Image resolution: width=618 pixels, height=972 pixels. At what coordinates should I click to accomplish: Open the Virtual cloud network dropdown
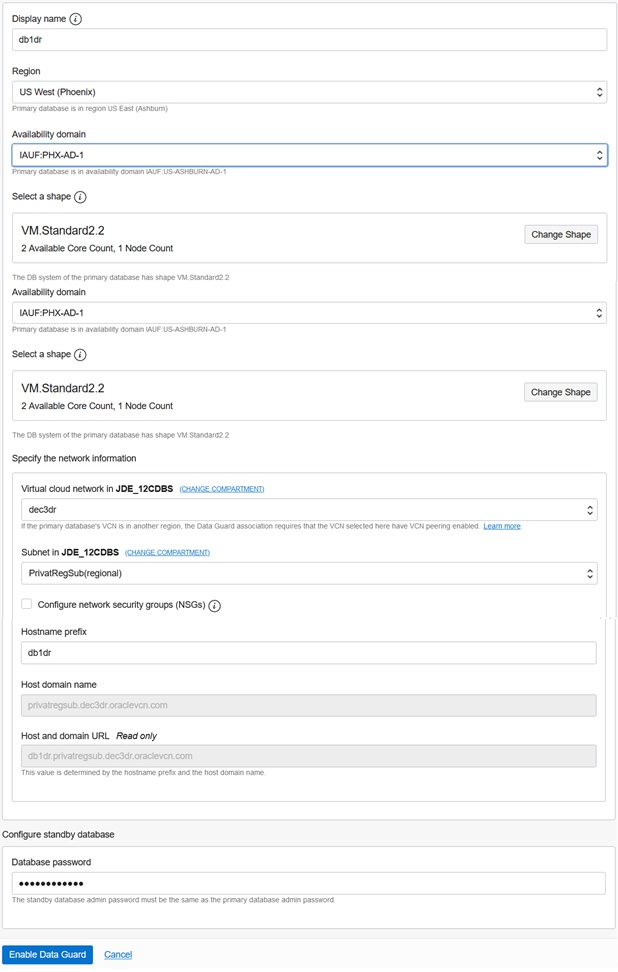click(309, 510)
